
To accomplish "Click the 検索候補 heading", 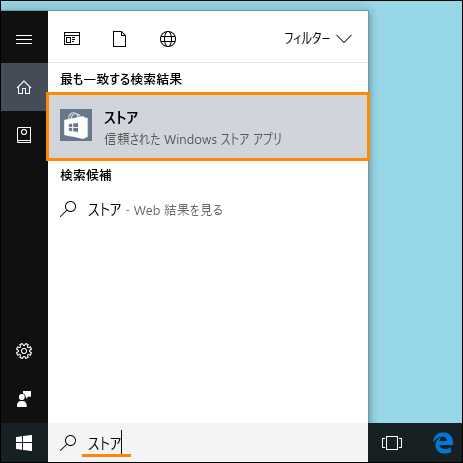I will [x=86, y=175].
